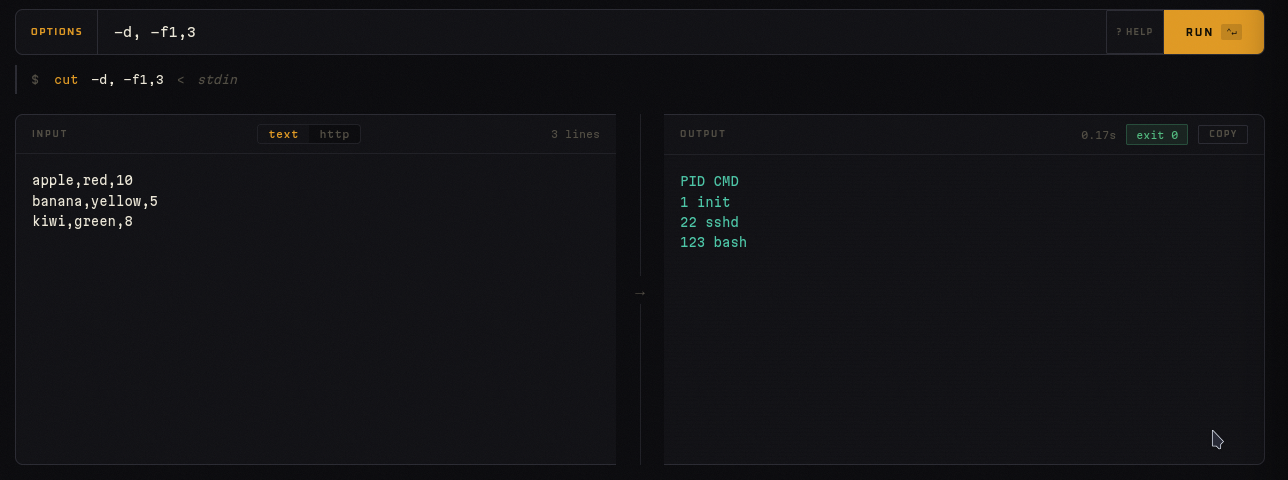This screenshot has height=480, width=1288.
Task: Click the question mark icon in HELP
Action: point(1119,32)
